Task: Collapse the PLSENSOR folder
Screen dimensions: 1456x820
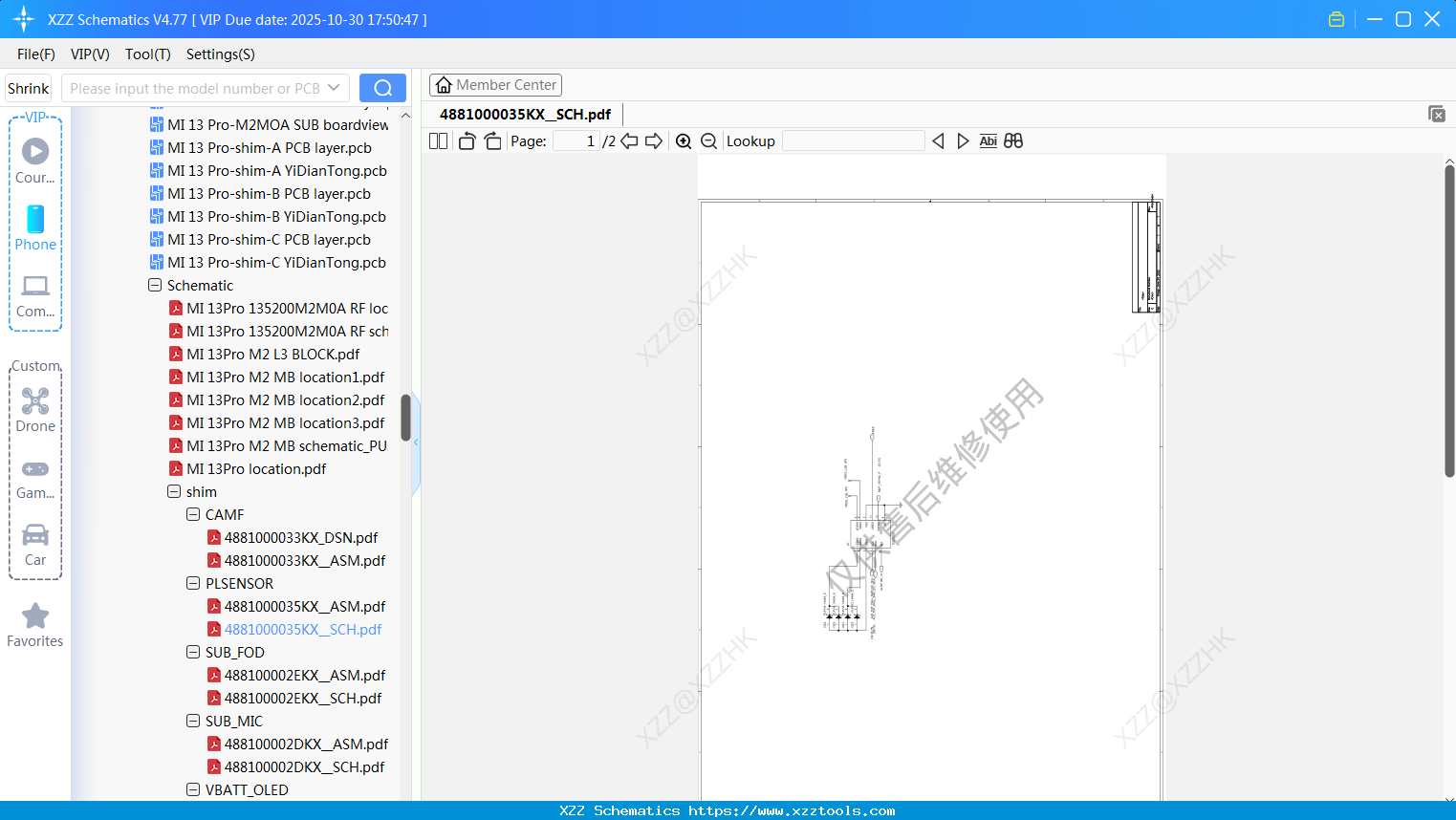Action: [x=193, y=583]
